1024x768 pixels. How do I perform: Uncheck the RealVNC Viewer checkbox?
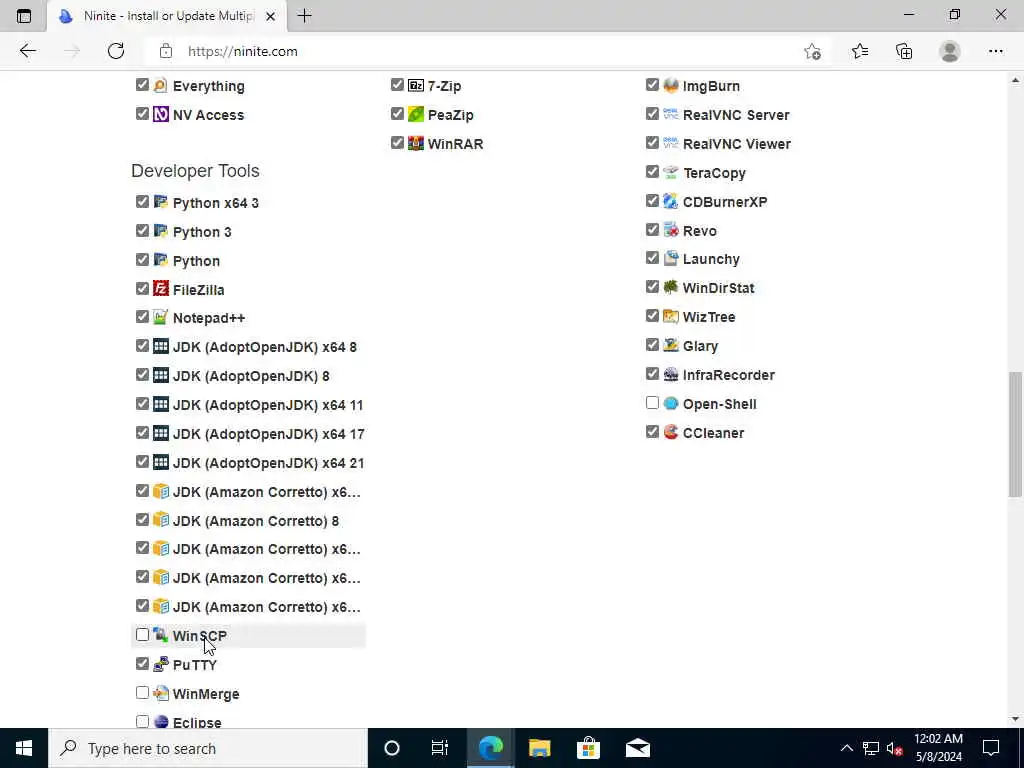(652, 142)
